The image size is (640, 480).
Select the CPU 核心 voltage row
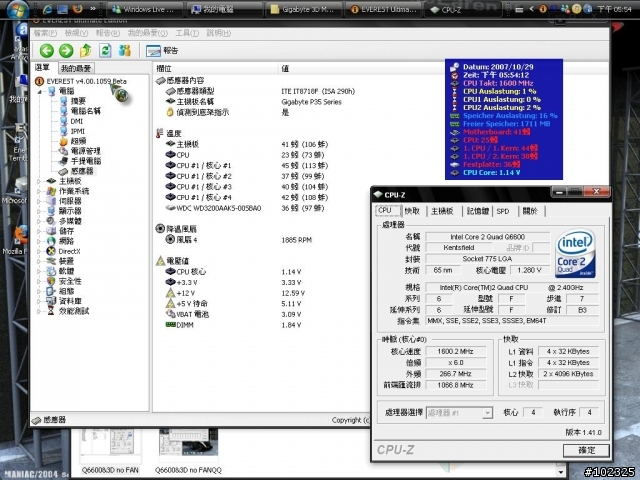tap(234, 272)
